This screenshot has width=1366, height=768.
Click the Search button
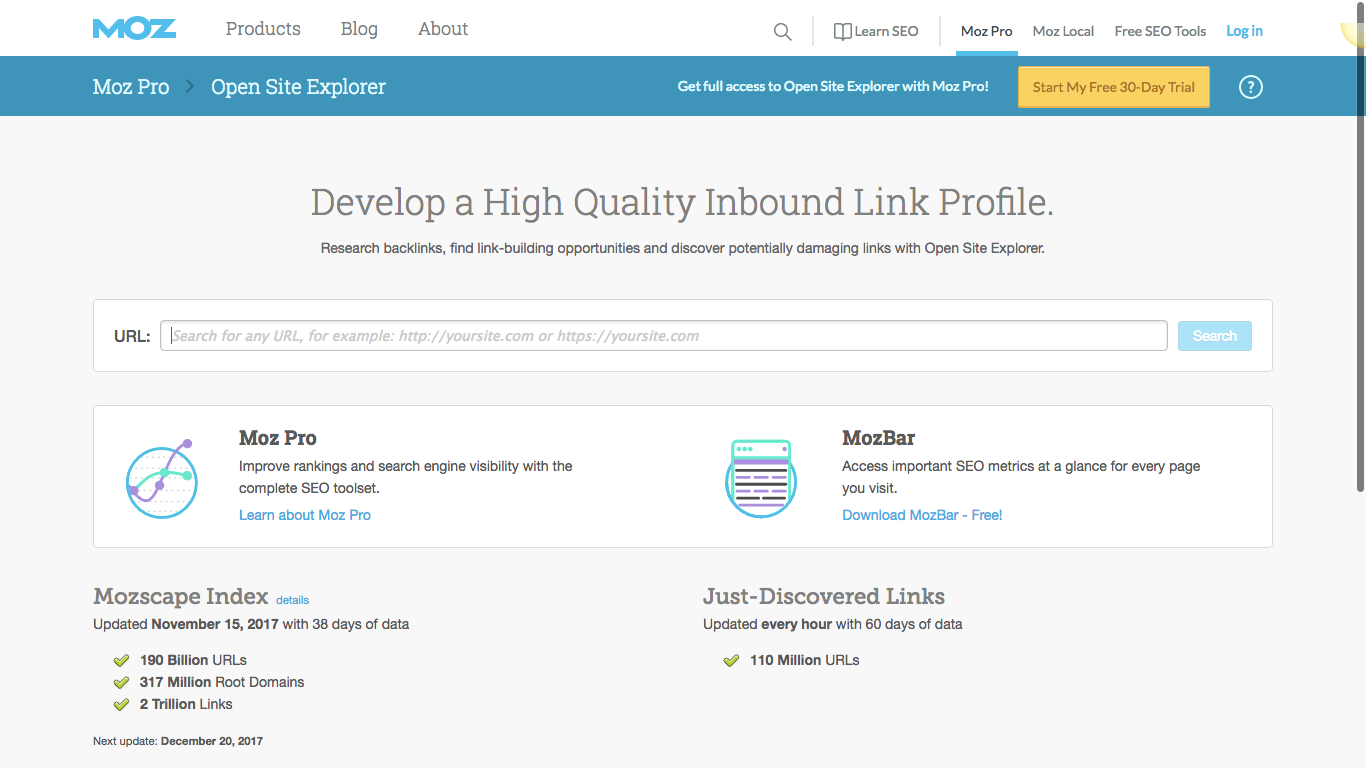click(x=1215, y=336)
